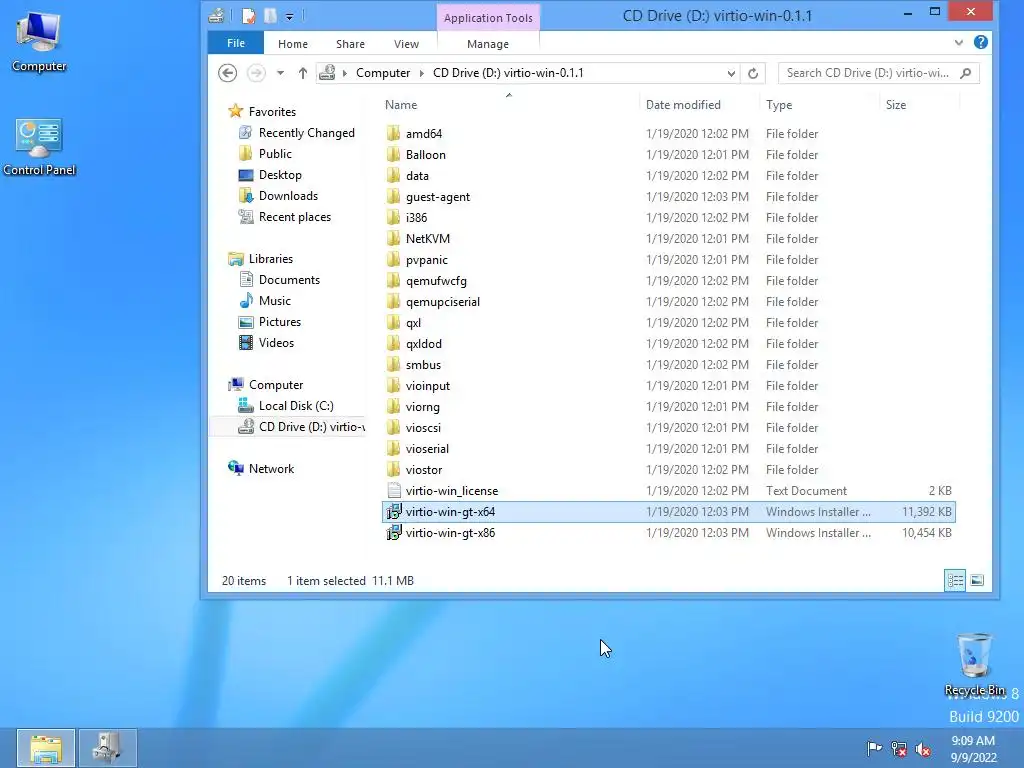This screenshot has width=1024, height=768.
Task: Expand the Computer breadcrumb arrow
Action: tap(422, 73)
